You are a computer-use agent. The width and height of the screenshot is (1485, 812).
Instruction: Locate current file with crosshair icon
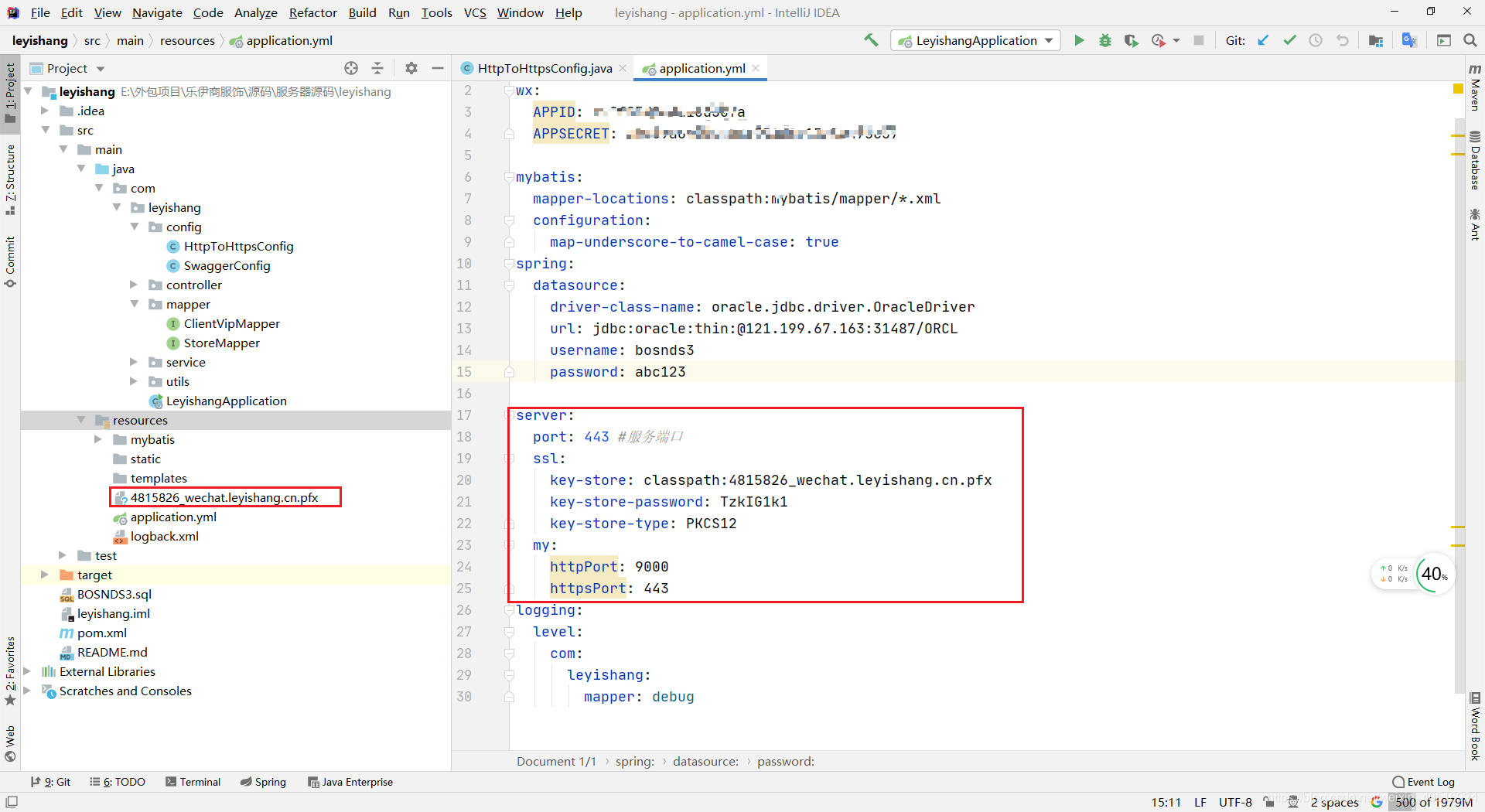[x=351, y=68]
